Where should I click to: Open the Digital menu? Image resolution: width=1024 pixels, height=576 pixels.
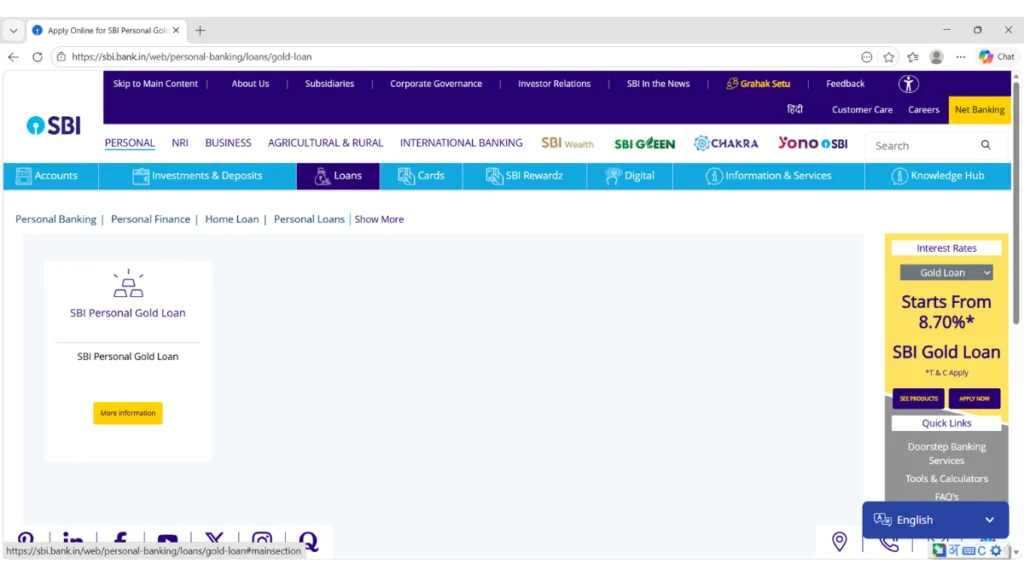tap(630, 176)
